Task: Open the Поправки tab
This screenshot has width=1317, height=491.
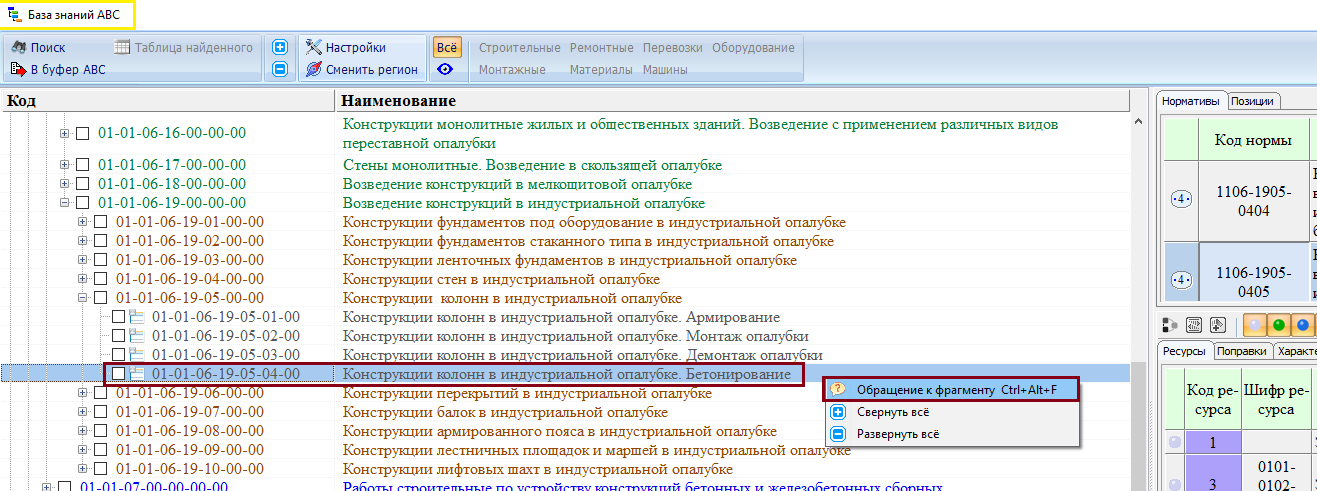Action: (1244, 351)
